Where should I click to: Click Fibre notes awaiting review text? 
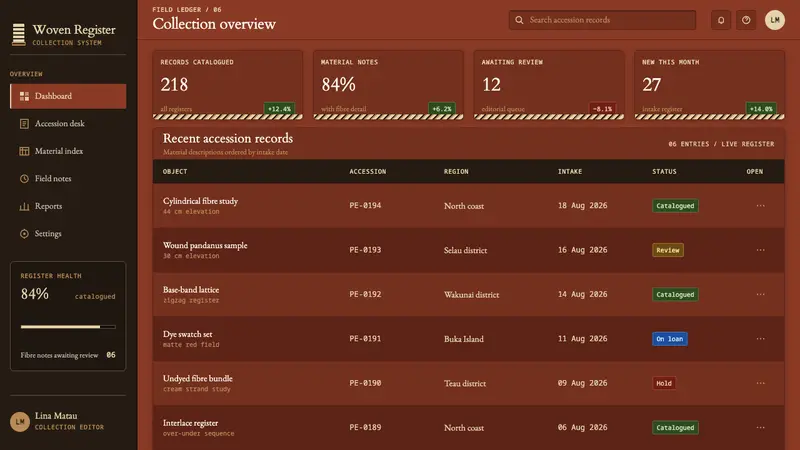pyautogui.click(x=59, y=355)
